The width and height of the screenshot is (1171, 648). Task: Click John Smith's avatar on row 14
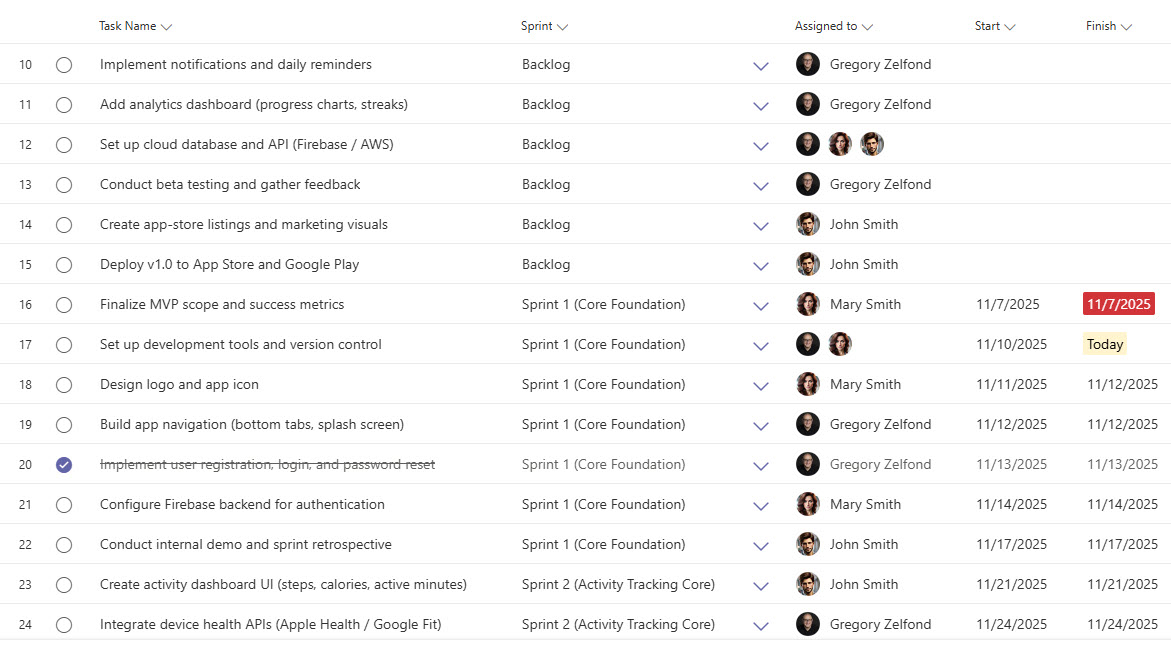808,224
